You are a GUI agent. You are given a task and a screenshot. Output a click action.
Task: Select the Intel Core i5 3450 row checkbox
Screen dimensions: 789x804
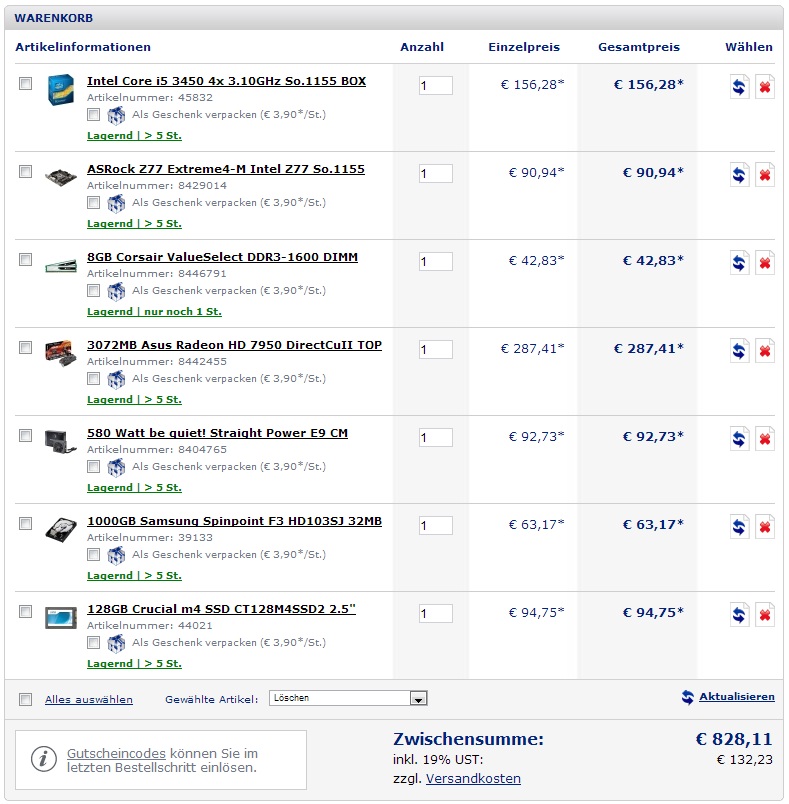coord(25,84)
